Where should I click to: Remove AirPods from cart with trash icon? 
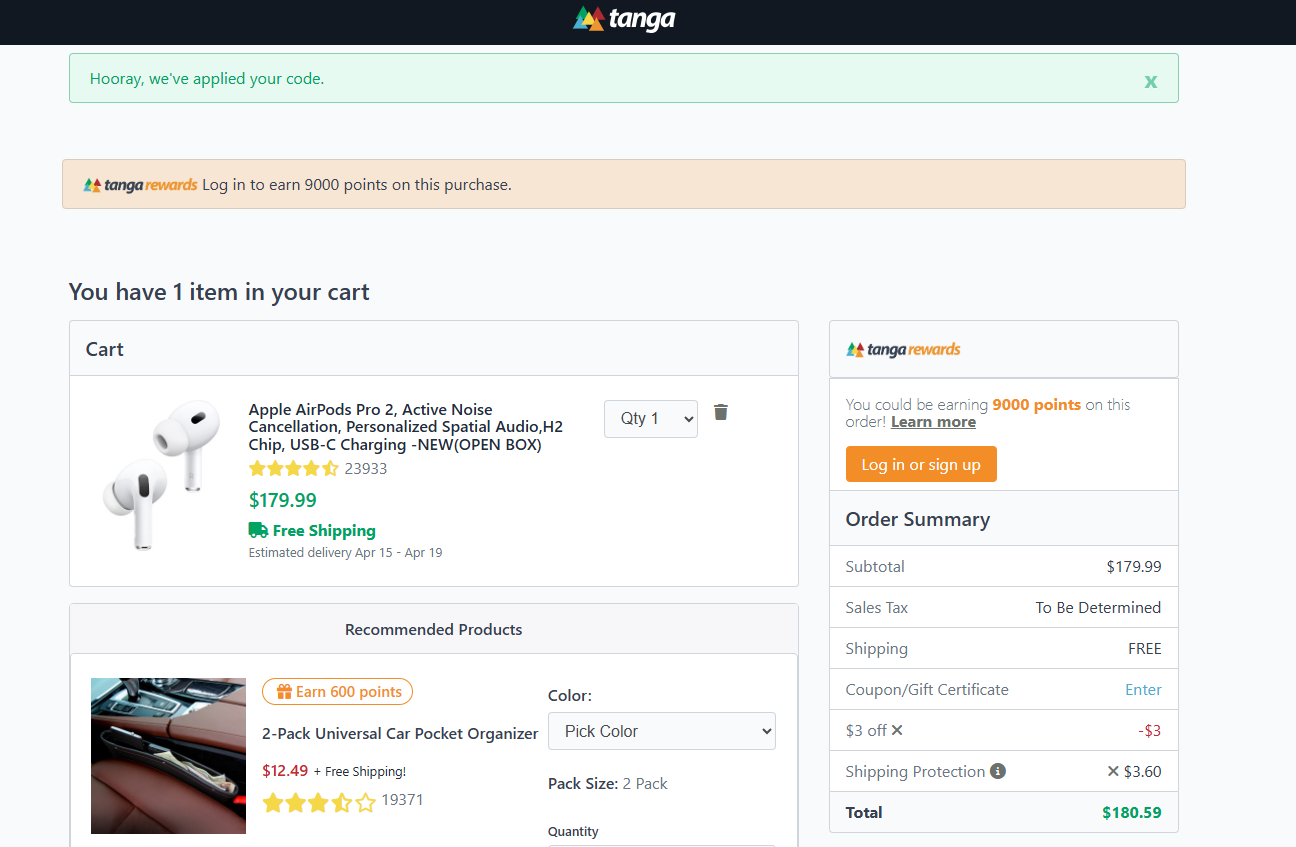[721, 412]
